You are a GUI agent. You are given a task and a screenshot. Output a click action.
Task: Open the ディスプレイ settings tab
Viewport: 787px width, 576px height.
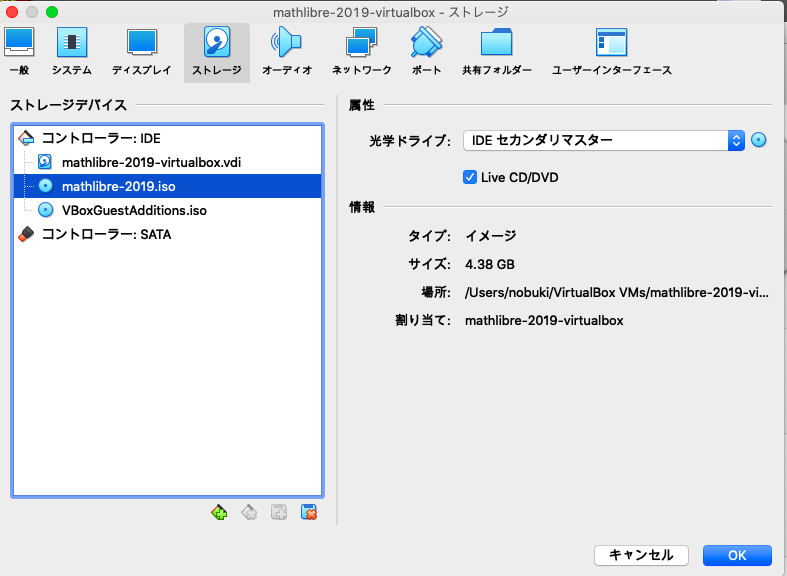142,52
